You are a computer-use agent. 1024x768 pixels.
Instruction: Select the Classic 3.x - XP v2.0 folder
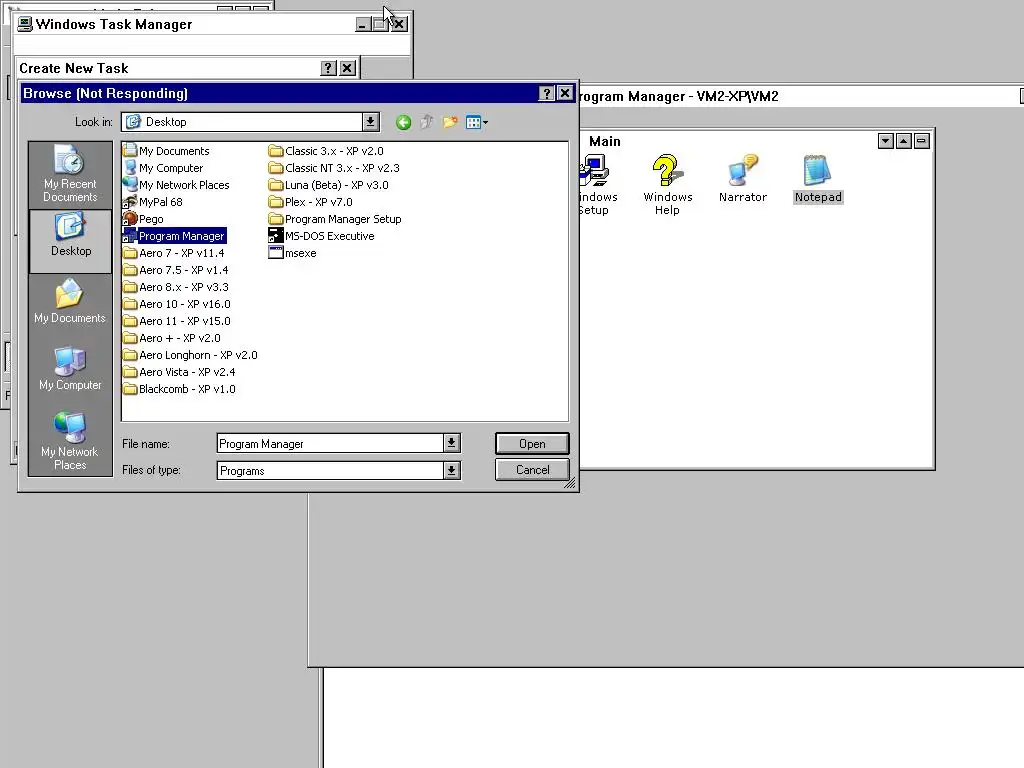point(327,151)
